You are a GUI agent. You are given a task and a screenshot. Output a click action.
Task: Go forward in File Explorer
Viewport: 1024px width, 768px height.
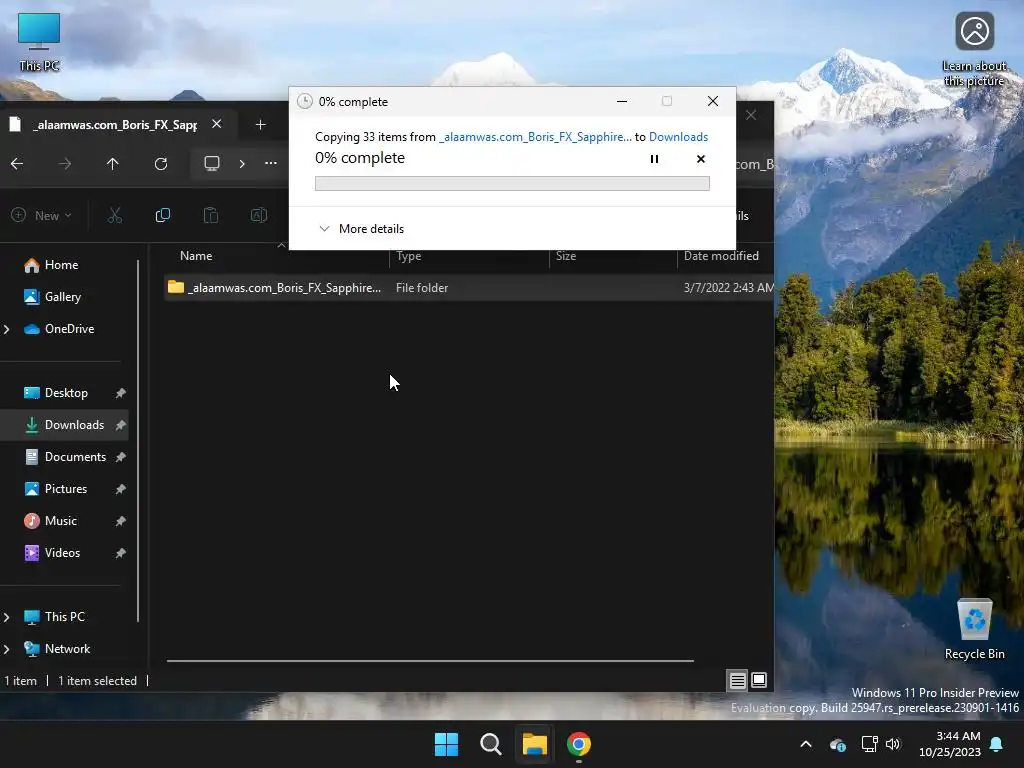pos(65,163)
